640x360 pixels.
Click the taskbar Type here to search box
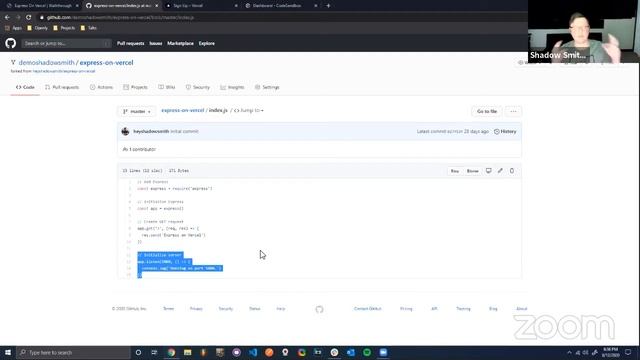tap(73, 353)
